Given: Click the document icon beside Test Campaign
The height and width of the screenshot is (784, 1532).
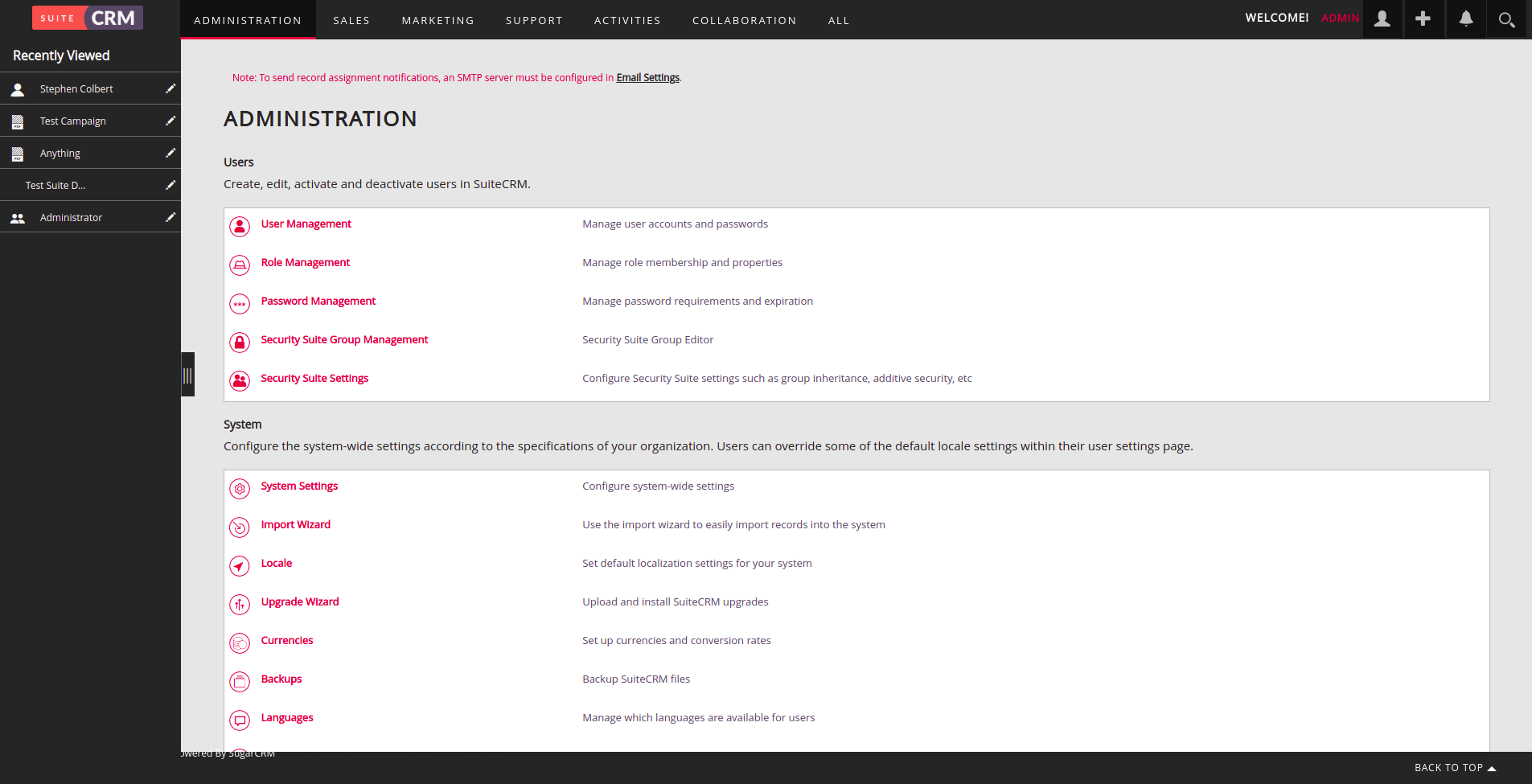Looking at the screenshot, I should point(18,121).
